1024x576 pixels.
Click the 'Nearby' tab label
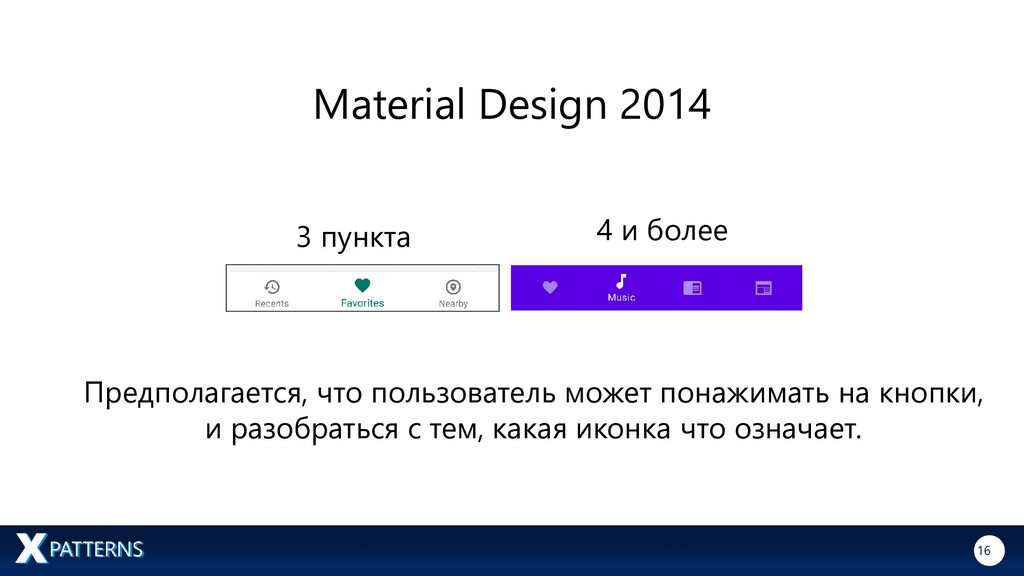coord(453,304)
